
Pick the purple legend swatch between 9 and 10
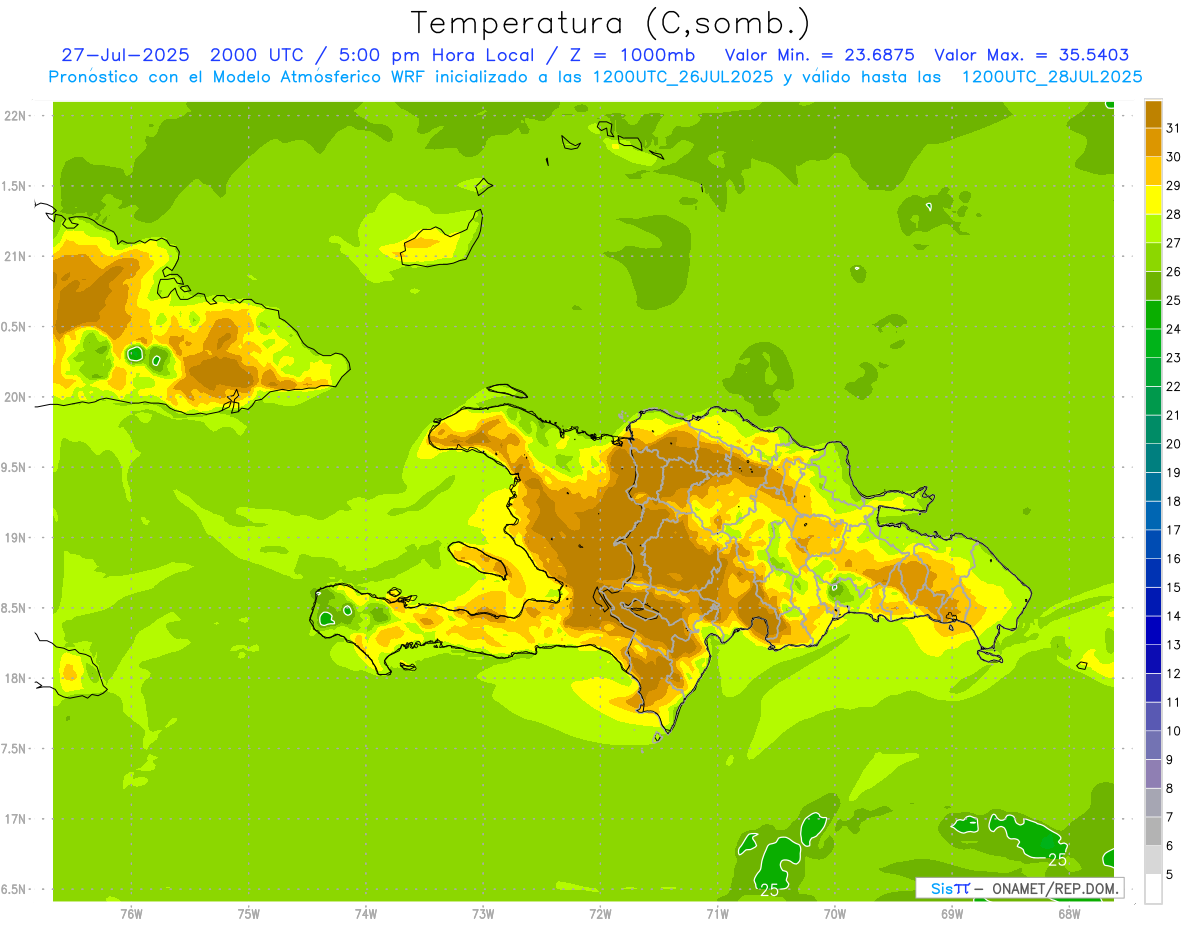(1153, 745)
